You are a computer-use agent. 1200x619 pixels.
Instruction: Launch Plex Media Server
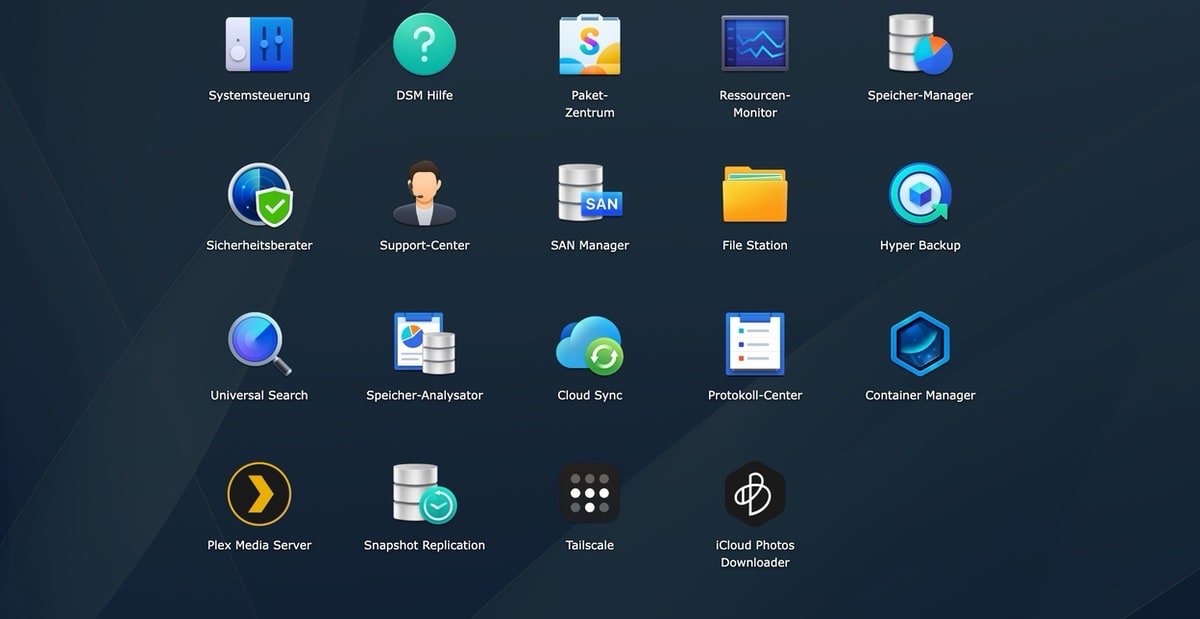pyautogui.click(x=259, y=494)
